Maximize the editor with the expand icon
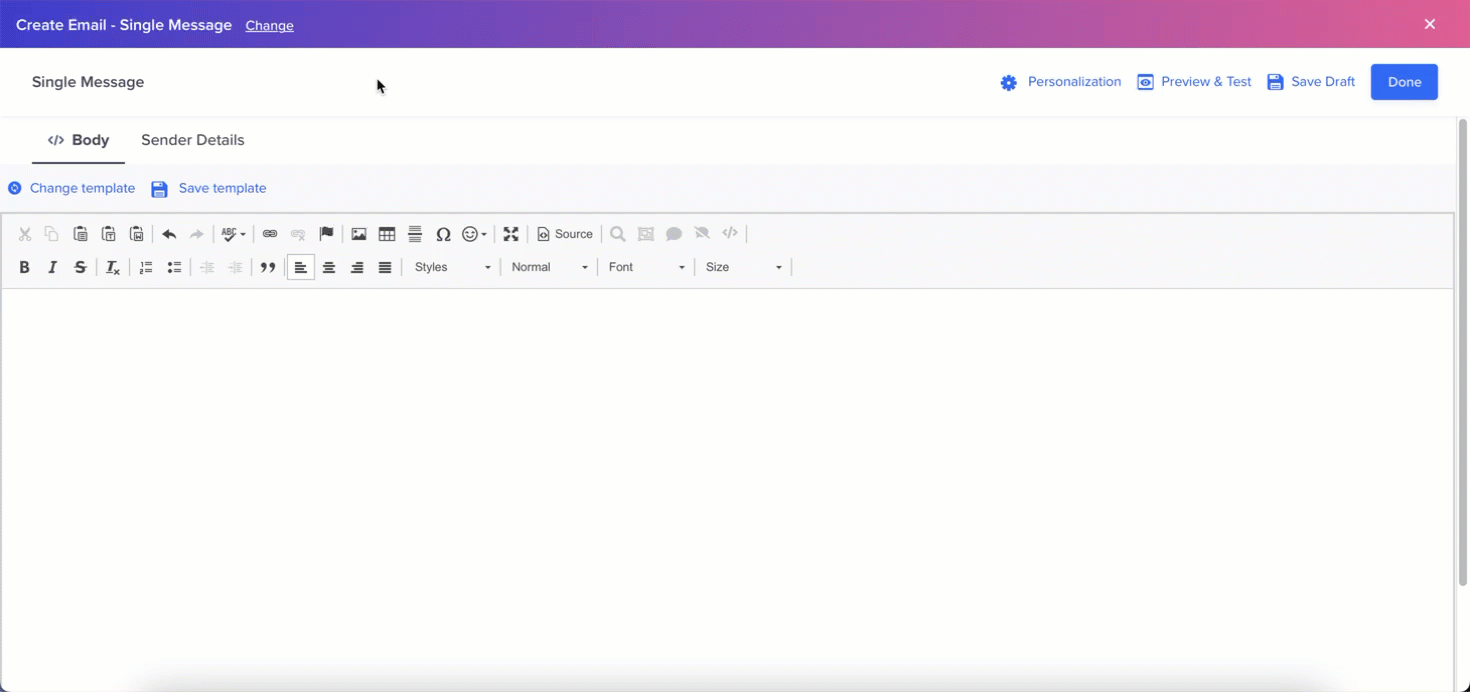Screen dimensions: 1470x692 (x=511, y=234)
